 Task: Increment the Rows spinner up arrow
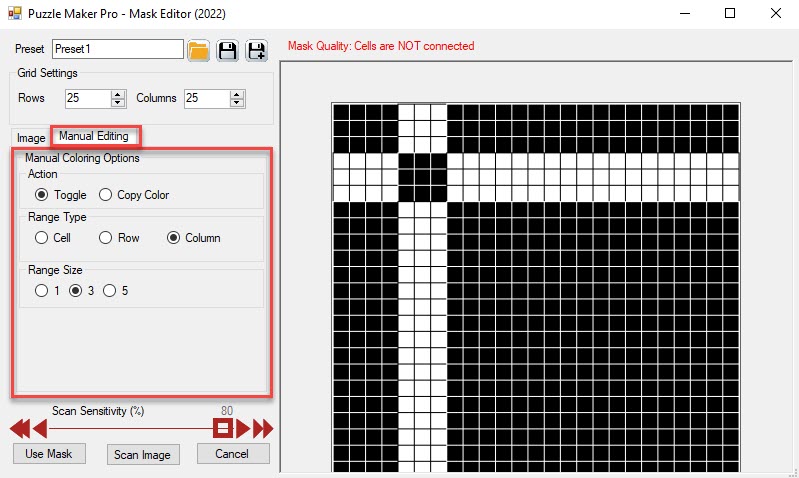coord(118,94)
